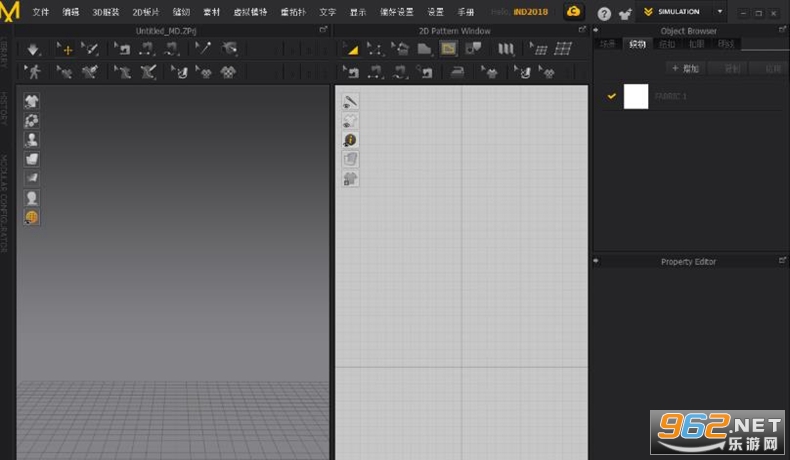Open the 虚拟模特 menu
The image size is (790, 460).
[x=250, y=12]
